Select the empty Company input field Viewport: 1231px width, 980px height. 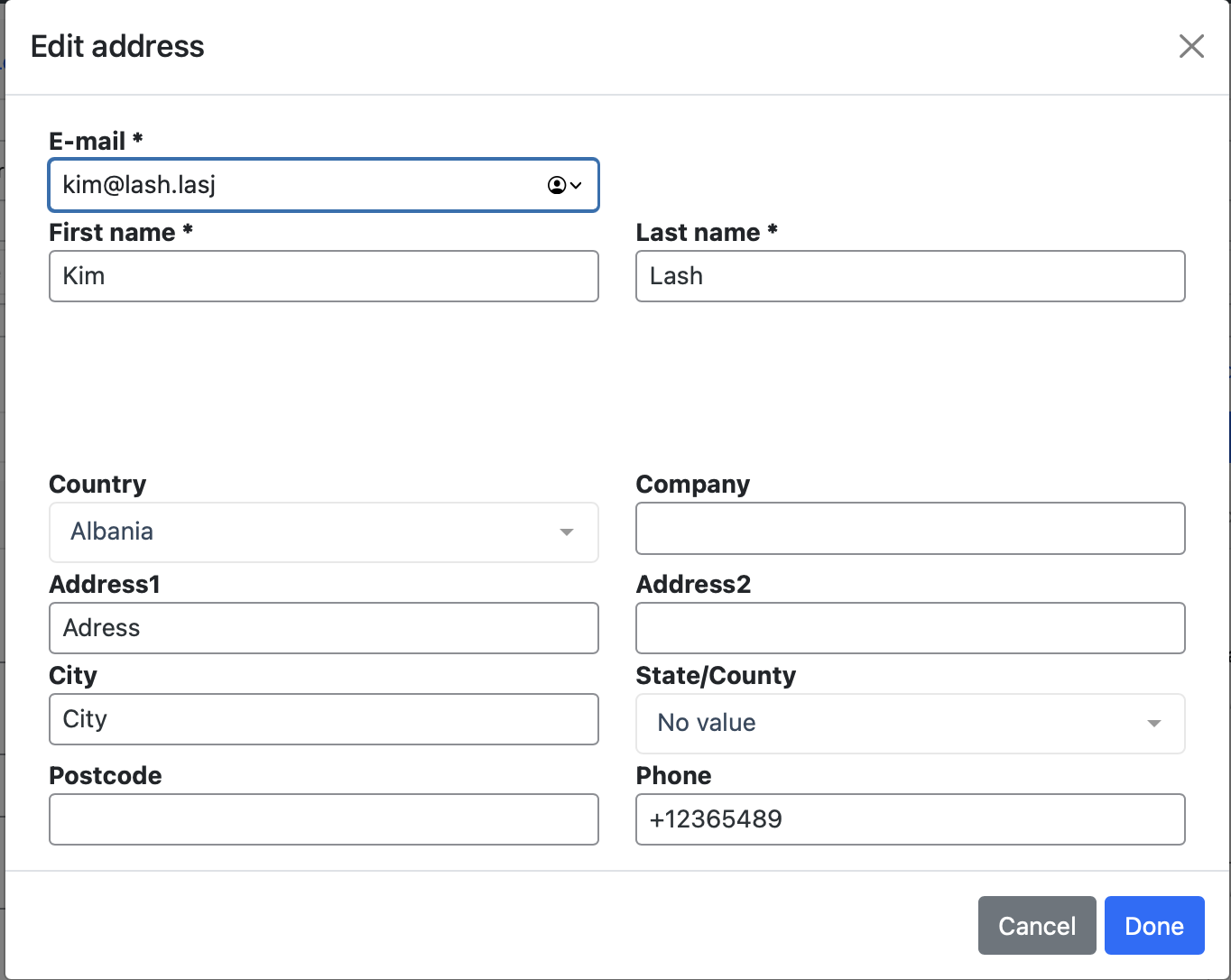pyautogui.click(x=910, y=529)
